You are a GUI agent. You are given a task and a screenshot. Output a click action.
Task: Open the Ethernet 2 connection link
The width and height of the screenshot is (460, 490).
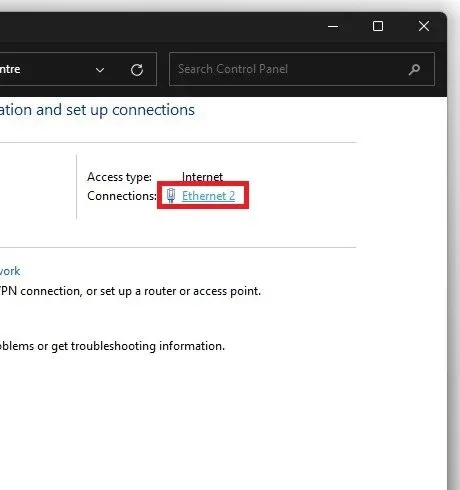pos(208,196)
